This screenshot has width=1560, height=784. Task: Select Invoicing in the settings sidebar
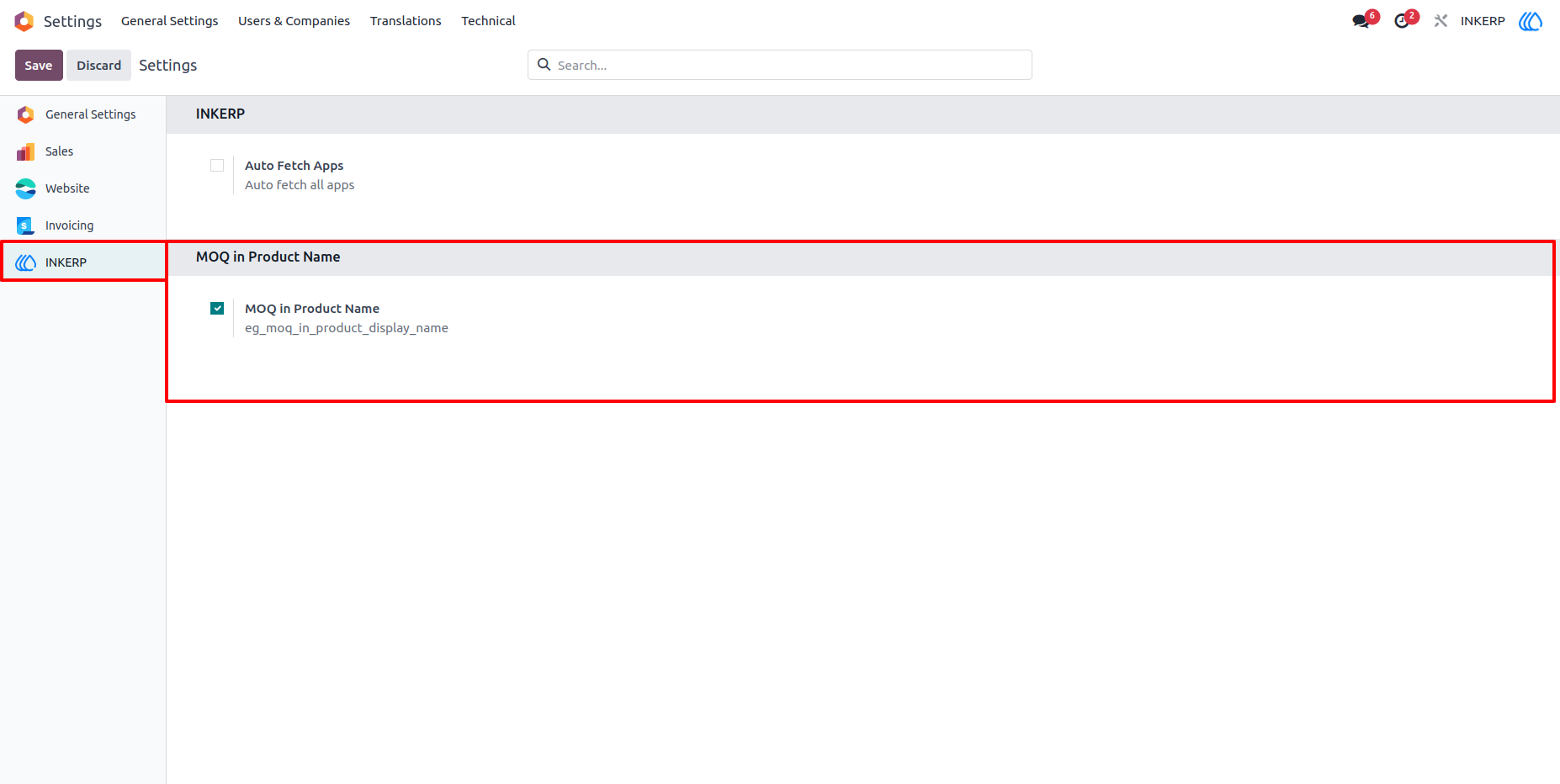(83, 225)
